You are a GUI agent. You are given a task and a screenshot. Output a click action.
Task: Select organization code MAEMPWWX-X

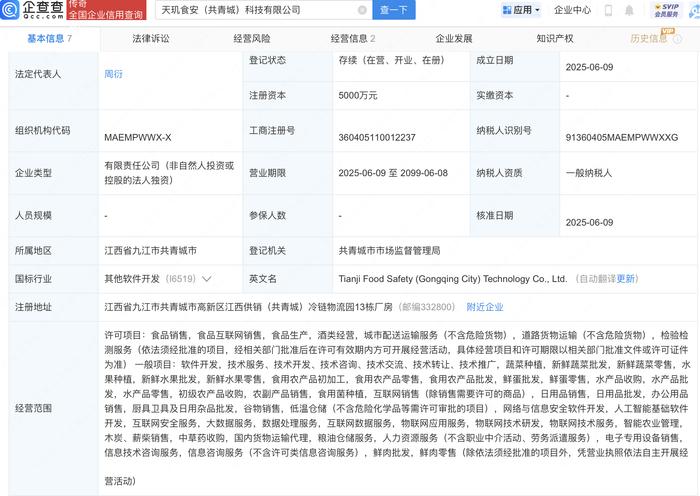coord(138,138)
